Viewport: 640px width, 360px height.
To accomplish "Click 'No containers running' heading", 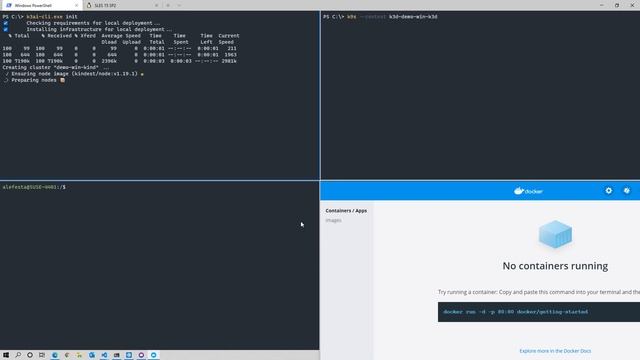I will tap(555, 266).
